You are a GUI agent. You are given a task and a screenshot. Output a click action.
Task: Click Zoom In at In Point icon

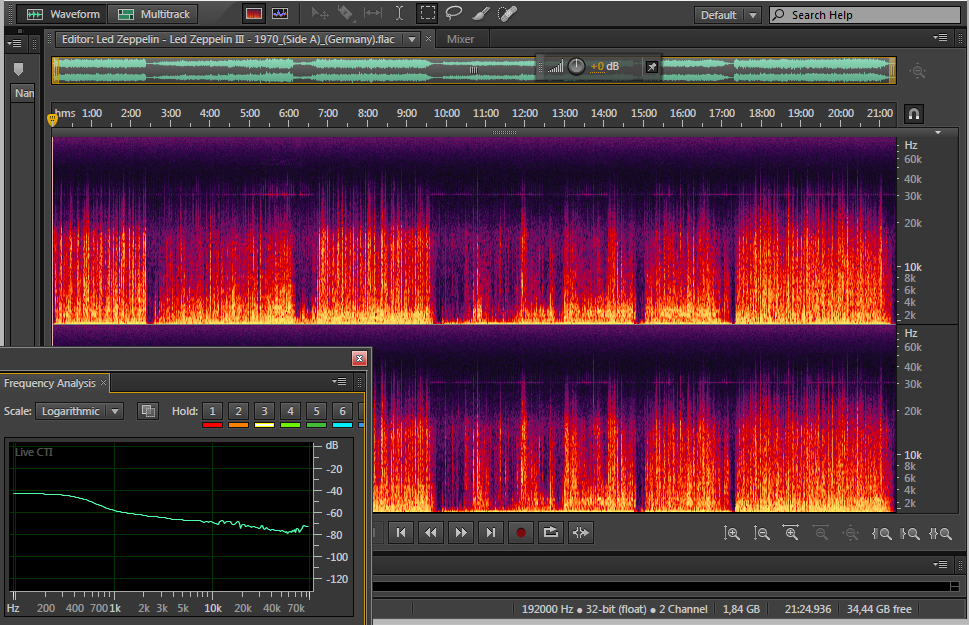coord(881,533)
